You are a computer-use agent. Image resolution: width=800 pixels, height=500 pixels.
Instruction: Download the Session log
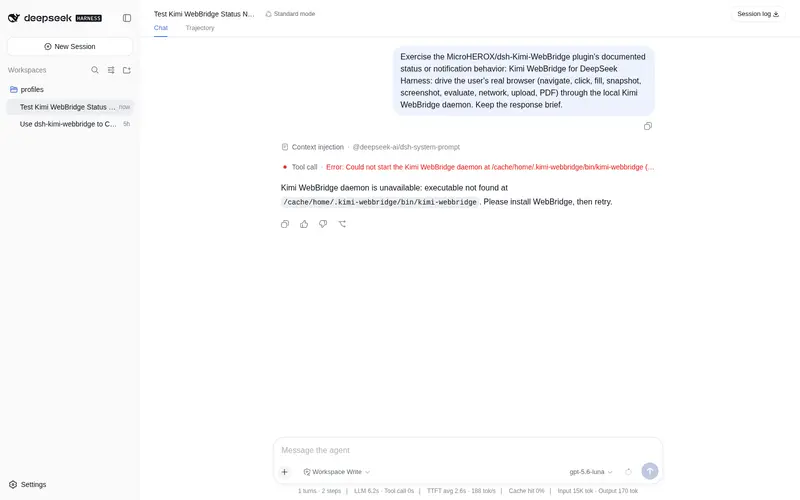(x=758, y=14)
